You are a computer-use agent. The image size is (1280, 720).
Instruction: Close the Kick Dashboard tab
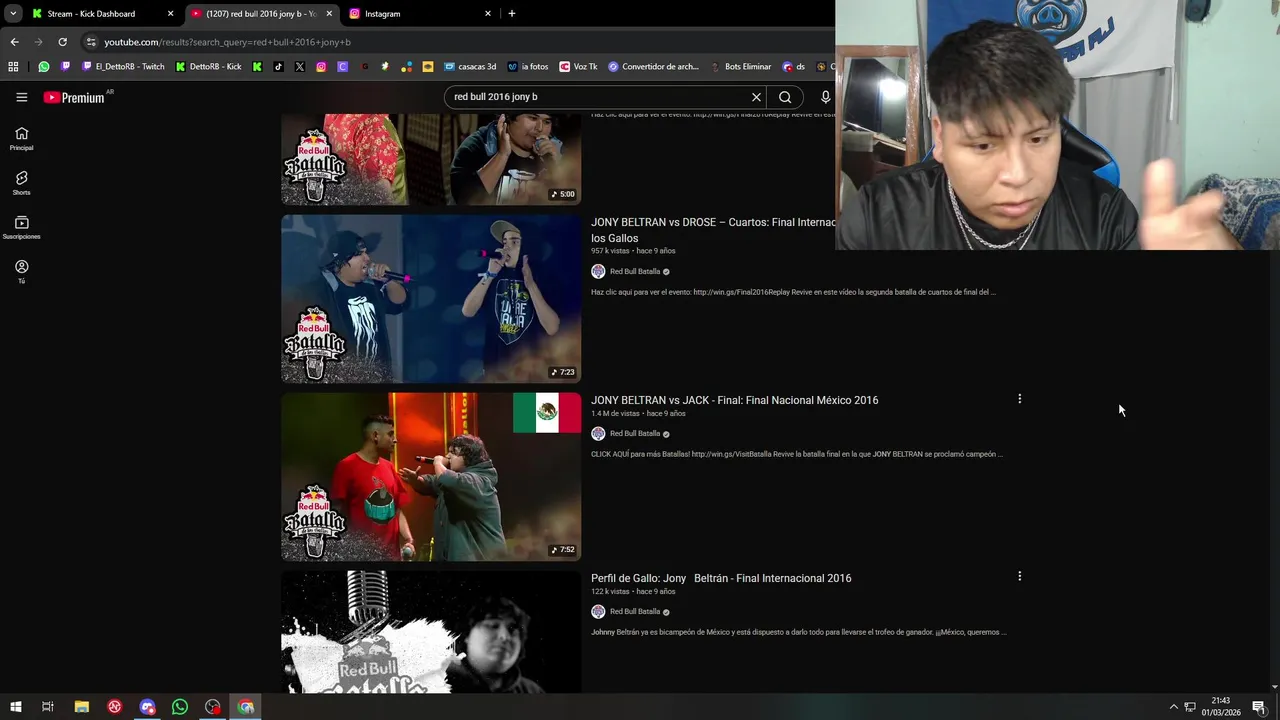[170, 14]
